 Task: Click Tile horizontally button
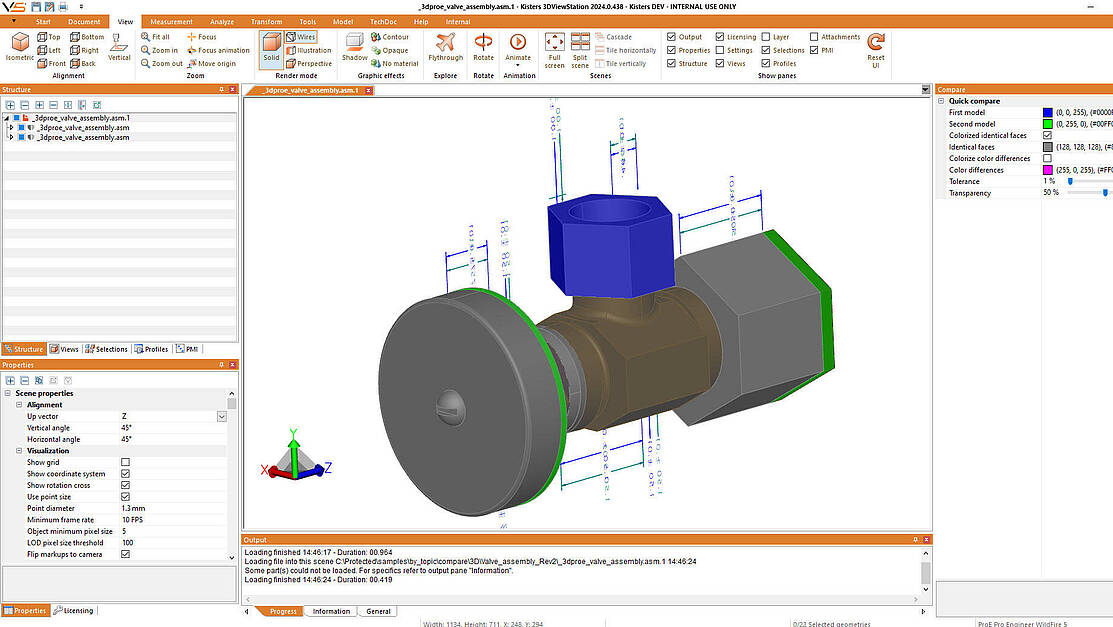625,50
